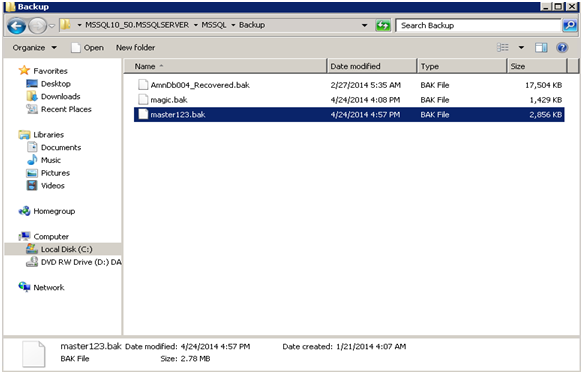Select AmnDb004_Recovered.bak file

(200, 85)
